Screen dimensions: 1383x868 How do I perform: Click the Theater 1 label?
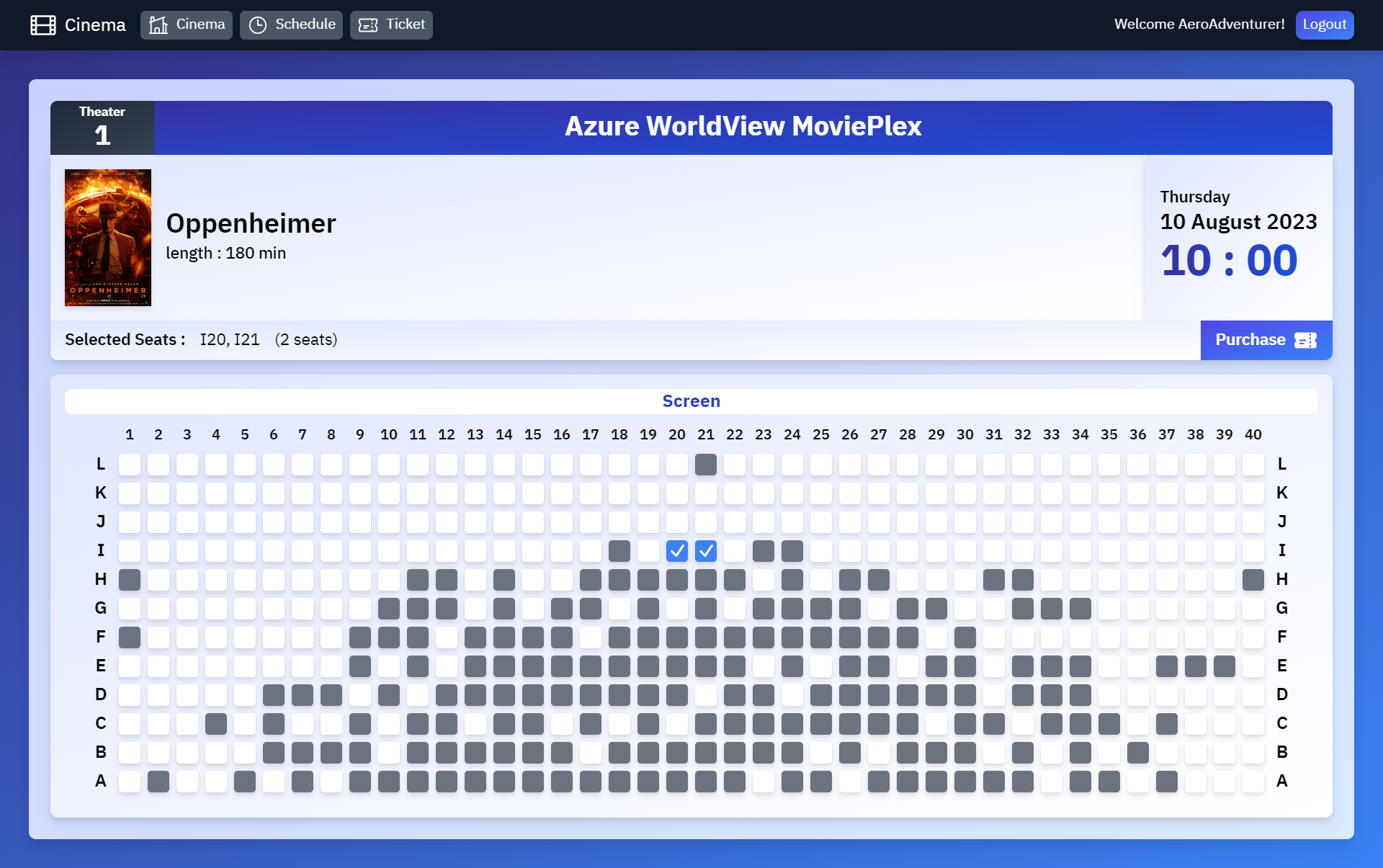tap(102, 127)
